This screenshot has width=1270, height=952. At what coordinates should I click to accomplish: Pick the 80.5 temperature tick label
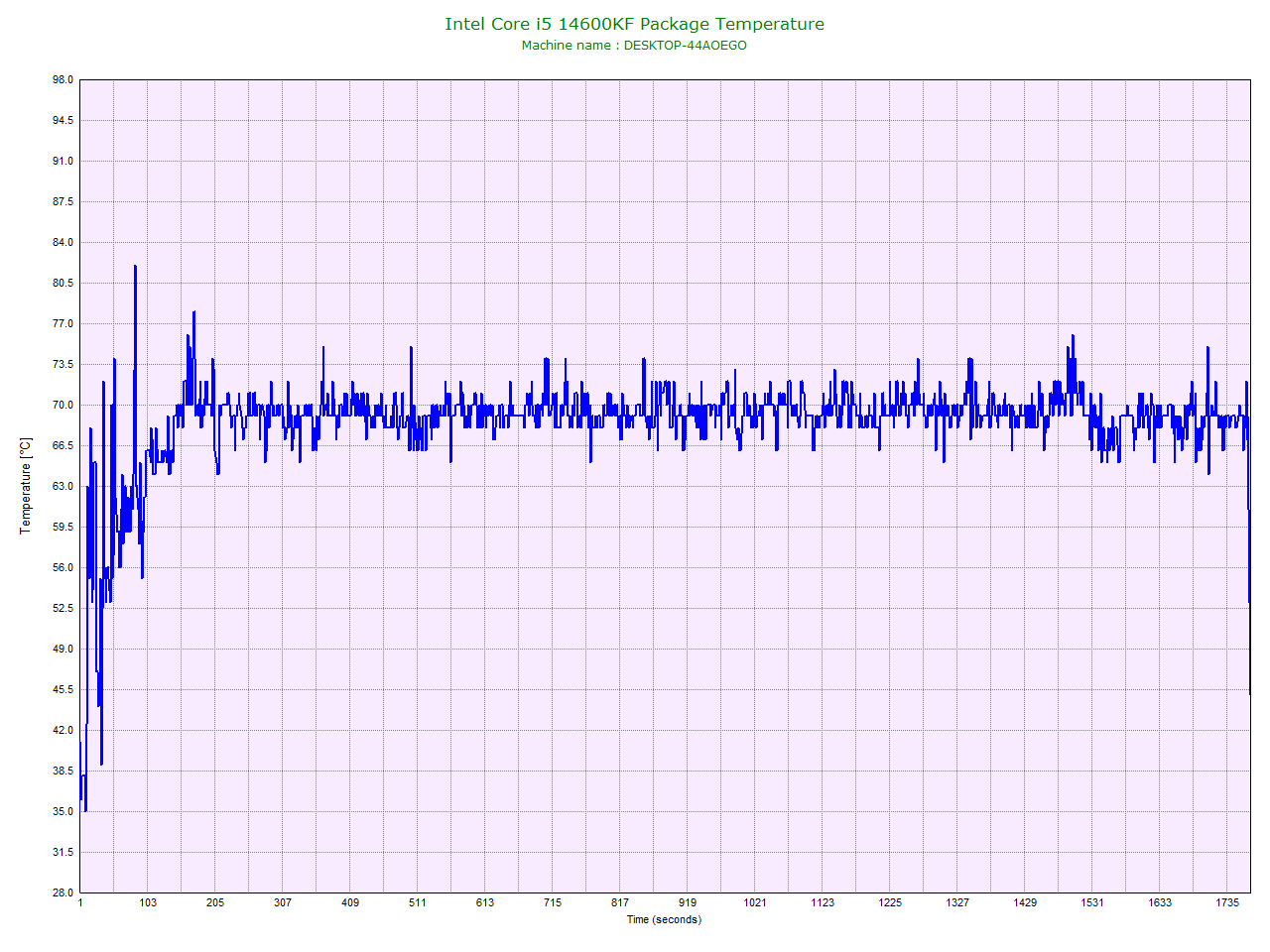(x=63, y=283)
